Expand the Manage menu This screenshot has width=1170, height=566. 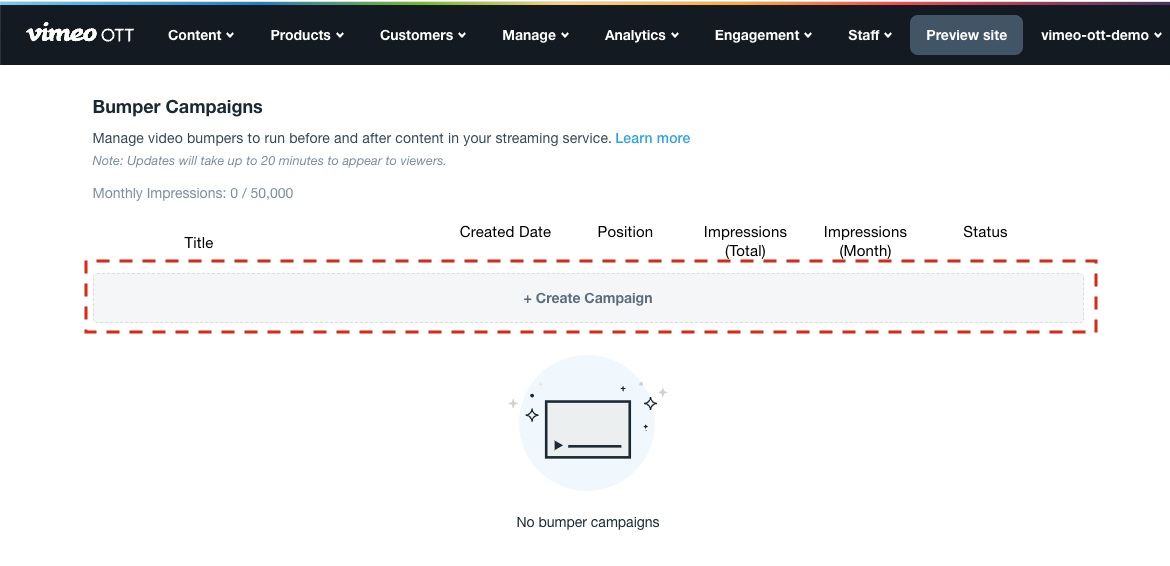click(535, 35)
